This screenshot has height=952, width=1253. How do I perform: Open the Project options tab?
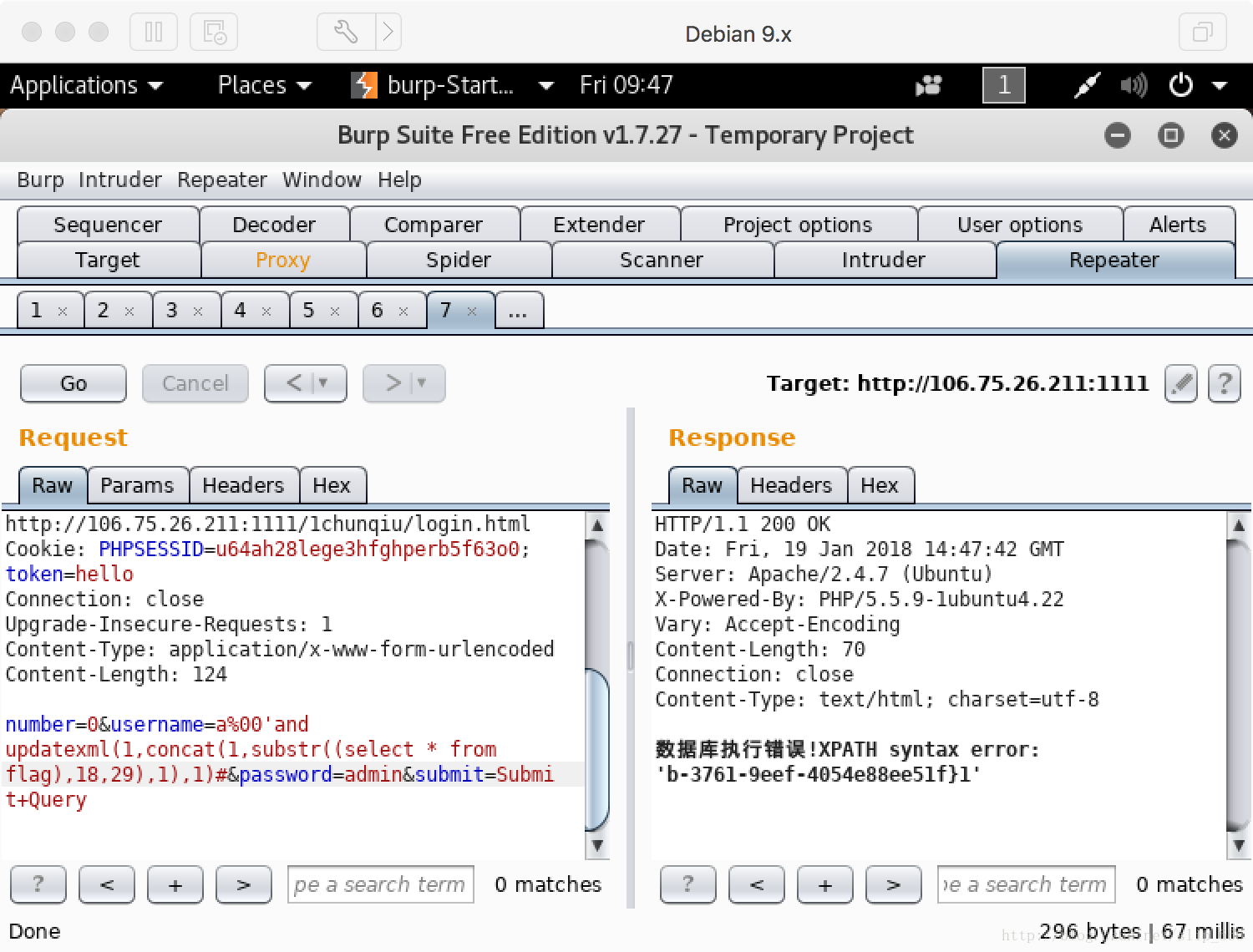coord(798,225)
